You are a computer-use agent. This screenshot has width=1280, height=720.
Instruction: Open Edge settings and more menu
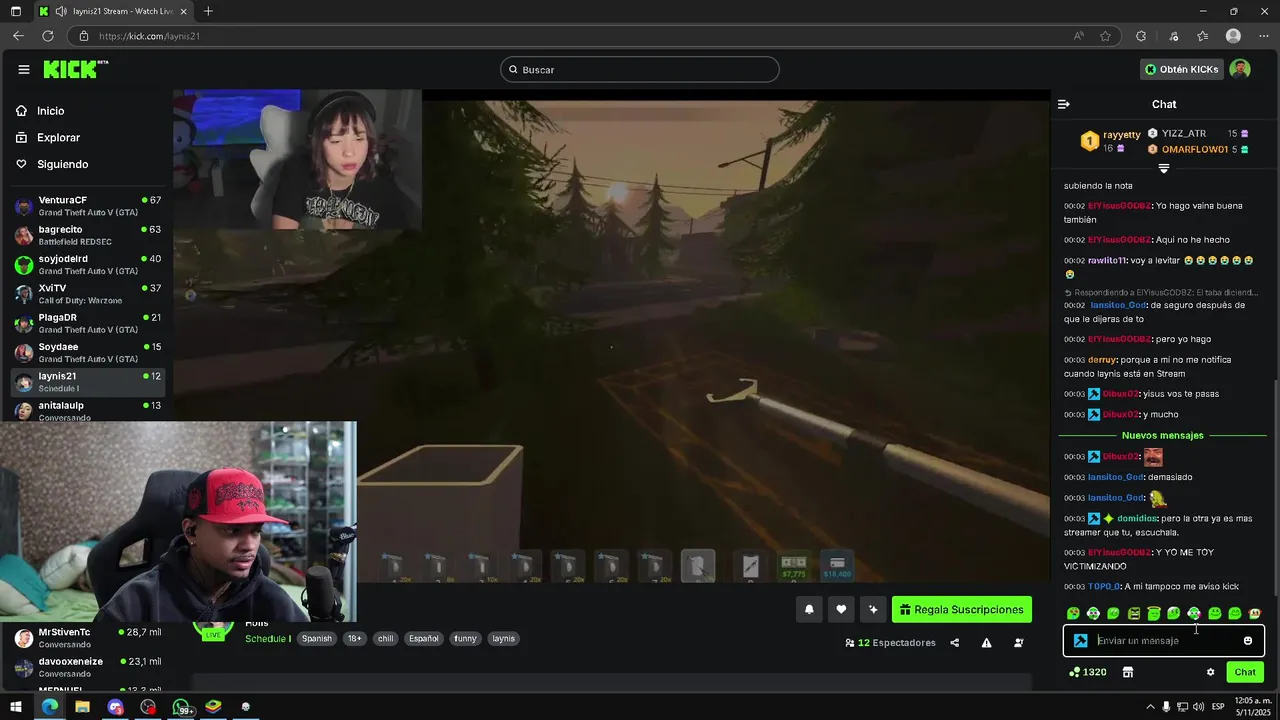click(1263, 36)
